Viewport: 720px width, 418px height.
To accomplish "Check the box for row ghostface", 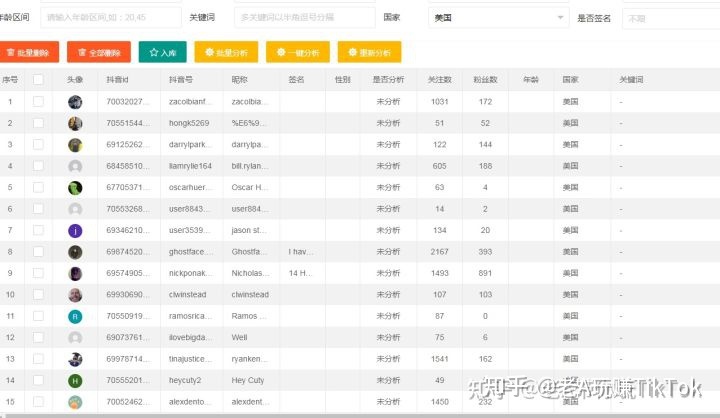I will tap(38, 252).
